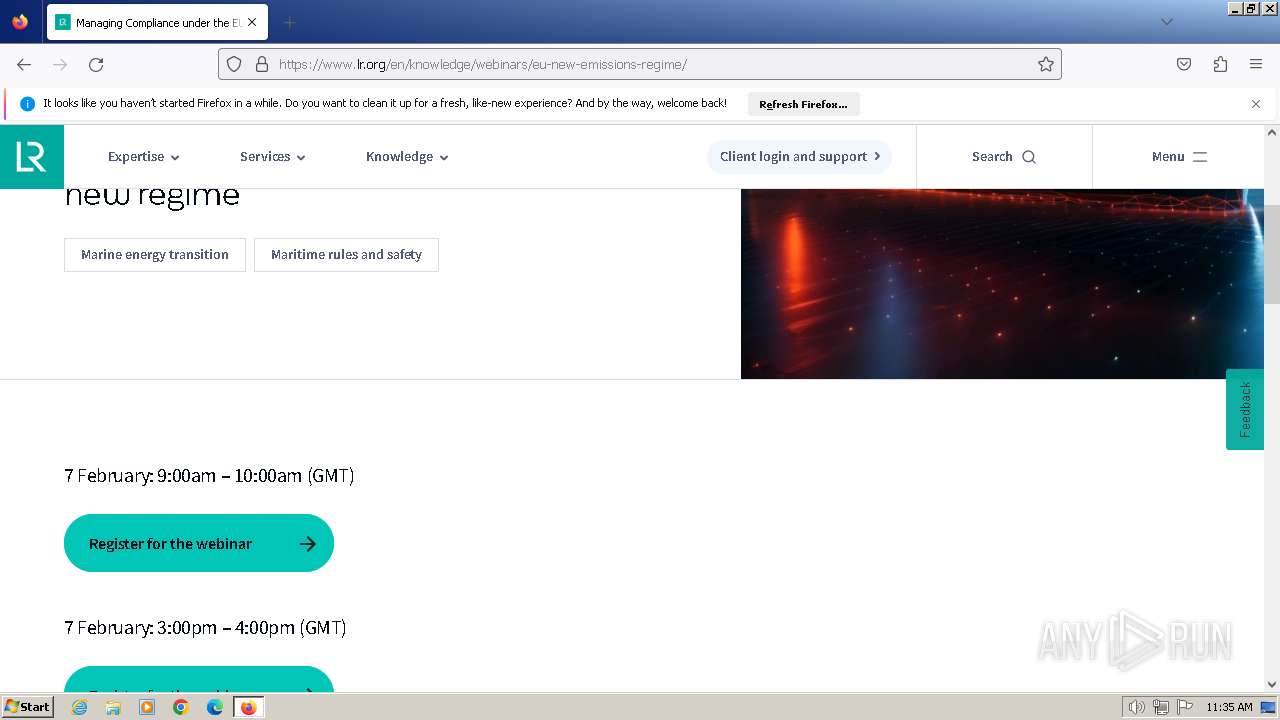Click the webinar banner image
Image resolution: width=1280 pixels, height=720 pixels.
1002,284
